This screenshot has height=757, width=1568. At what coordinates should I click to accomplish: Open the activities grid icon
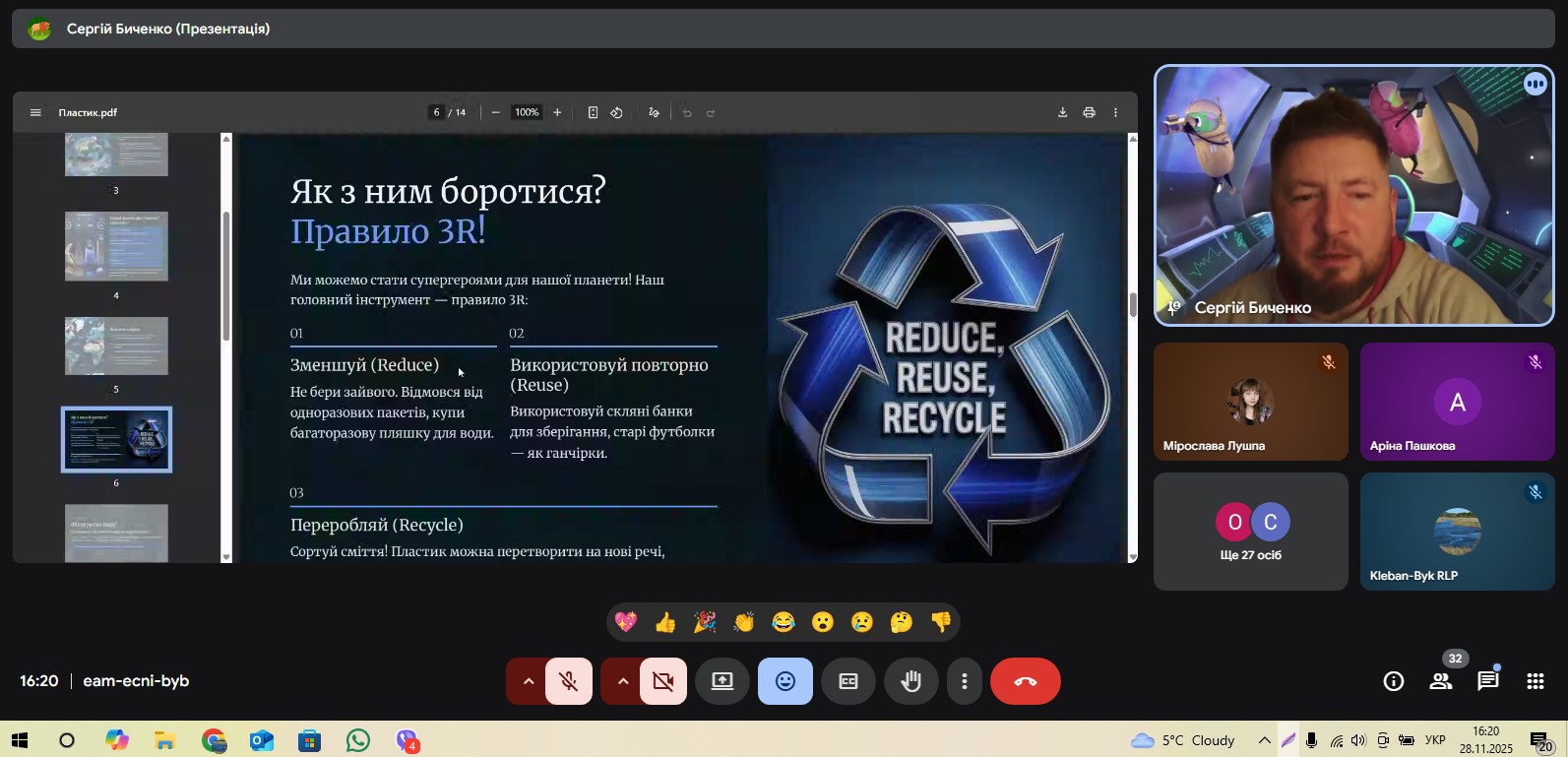tap(1535, 681)
